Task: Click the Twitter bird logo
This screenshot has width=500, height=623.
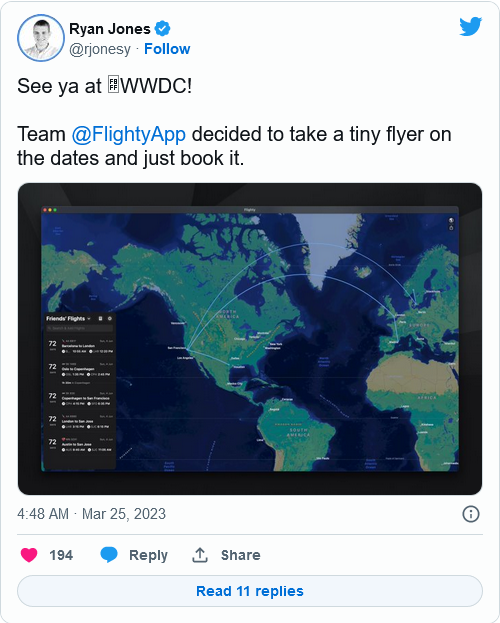Action: pos(471,26)
